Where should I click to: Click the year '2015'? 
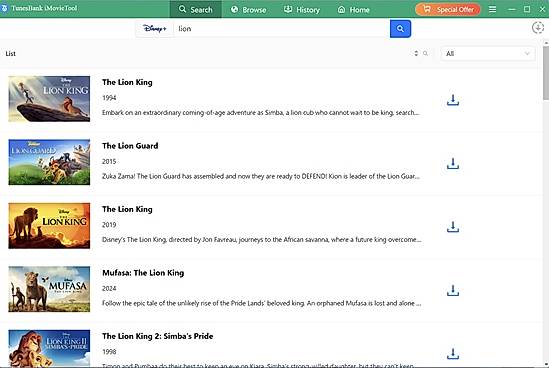coord(109,161)
